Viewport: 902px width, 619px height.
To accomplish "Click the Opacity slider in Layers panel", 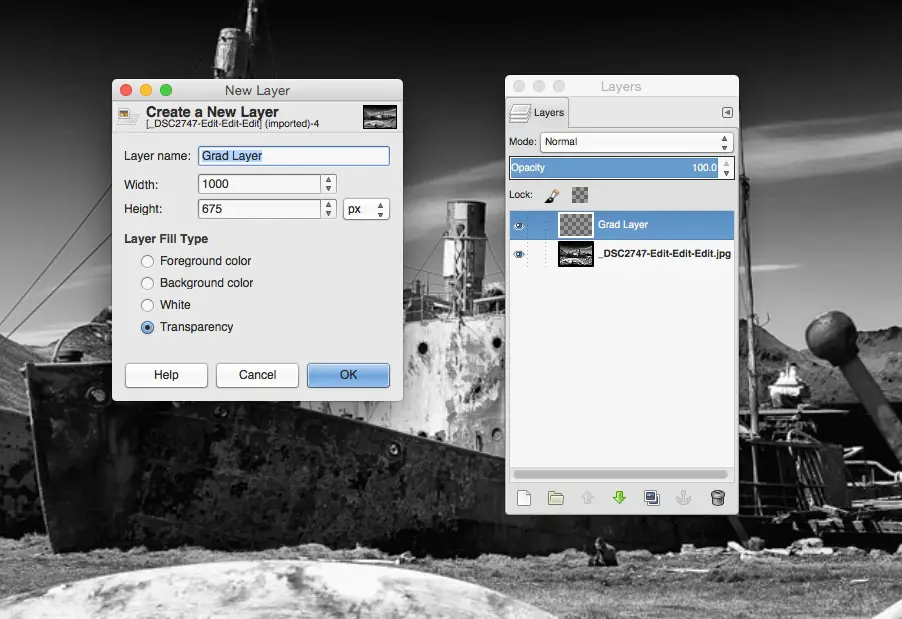I will click(x=614, y=168).
